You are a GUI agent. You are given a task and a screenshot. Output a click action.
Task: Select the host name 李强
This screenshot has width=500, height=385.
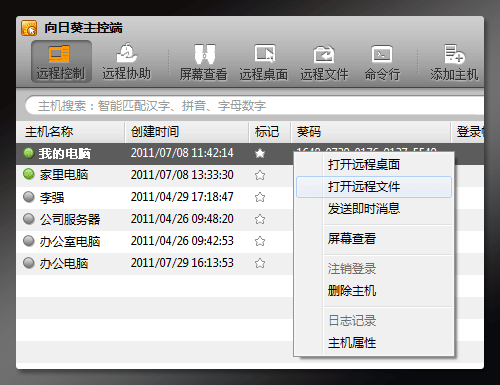pyautogui.click(x=52, y=197)
